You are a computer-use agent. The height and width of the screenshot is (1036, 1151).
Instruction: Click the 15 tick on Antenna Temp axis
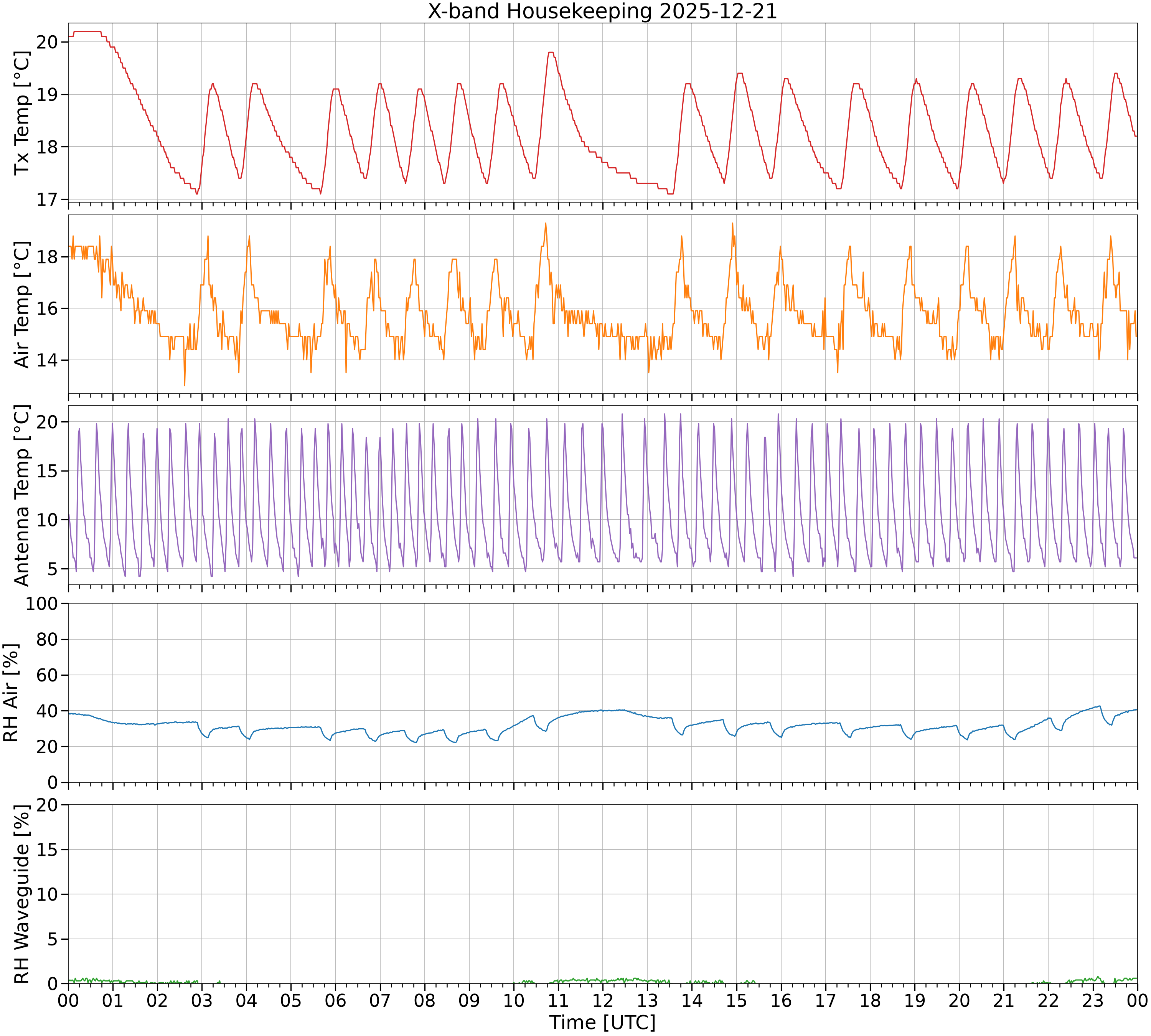click(48, 471)
